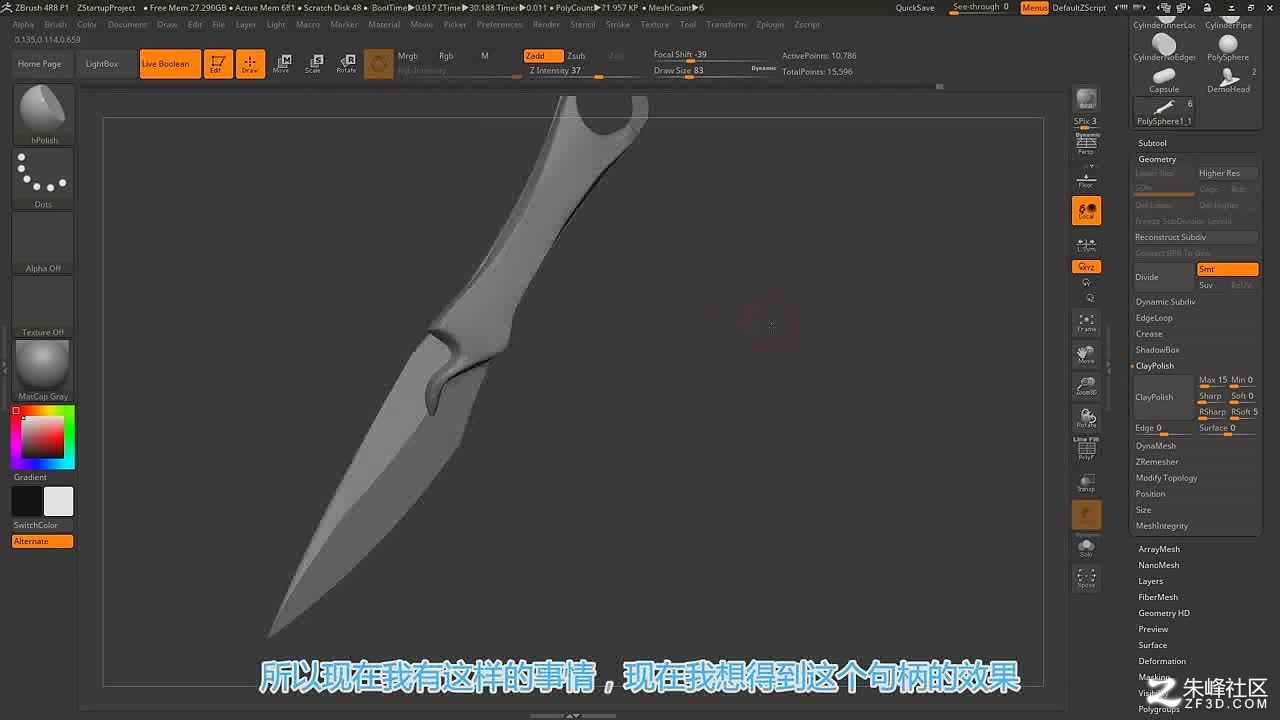Click the Alternate button
This screenshot has height=720, width=1280.
coord(43,541)
